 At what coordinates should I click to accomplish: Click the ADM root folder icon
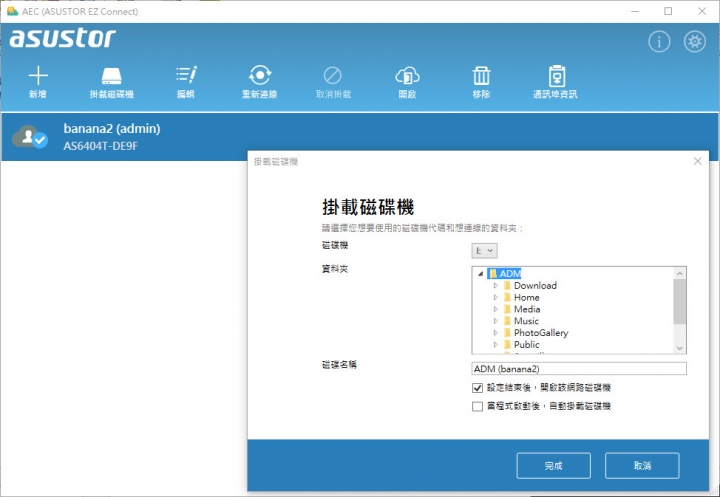pos(493,274)
